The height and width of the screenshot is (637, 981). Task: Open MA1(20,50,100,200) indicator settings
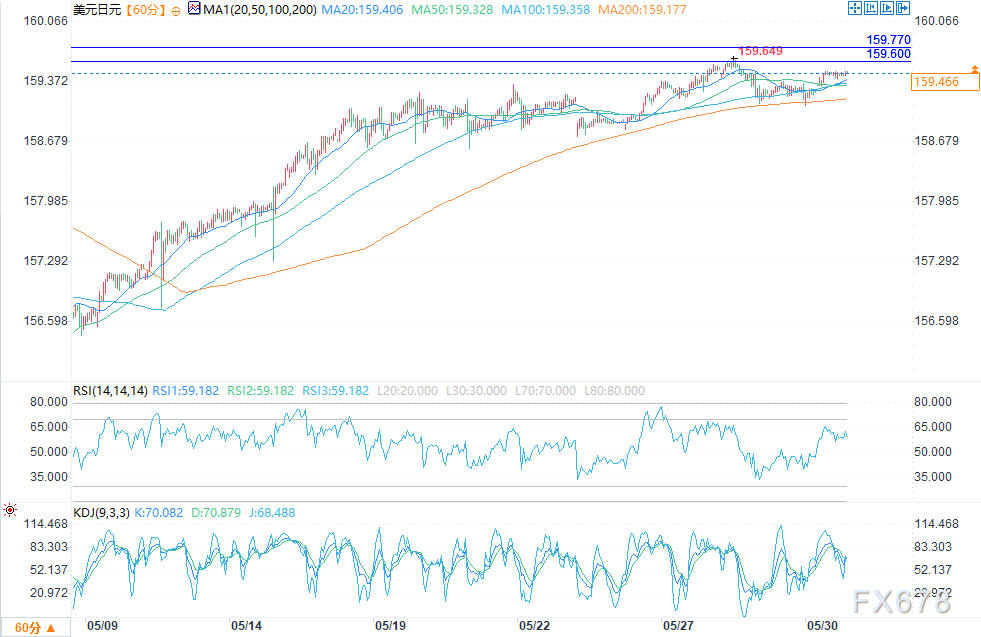click(x=260, y=10)
